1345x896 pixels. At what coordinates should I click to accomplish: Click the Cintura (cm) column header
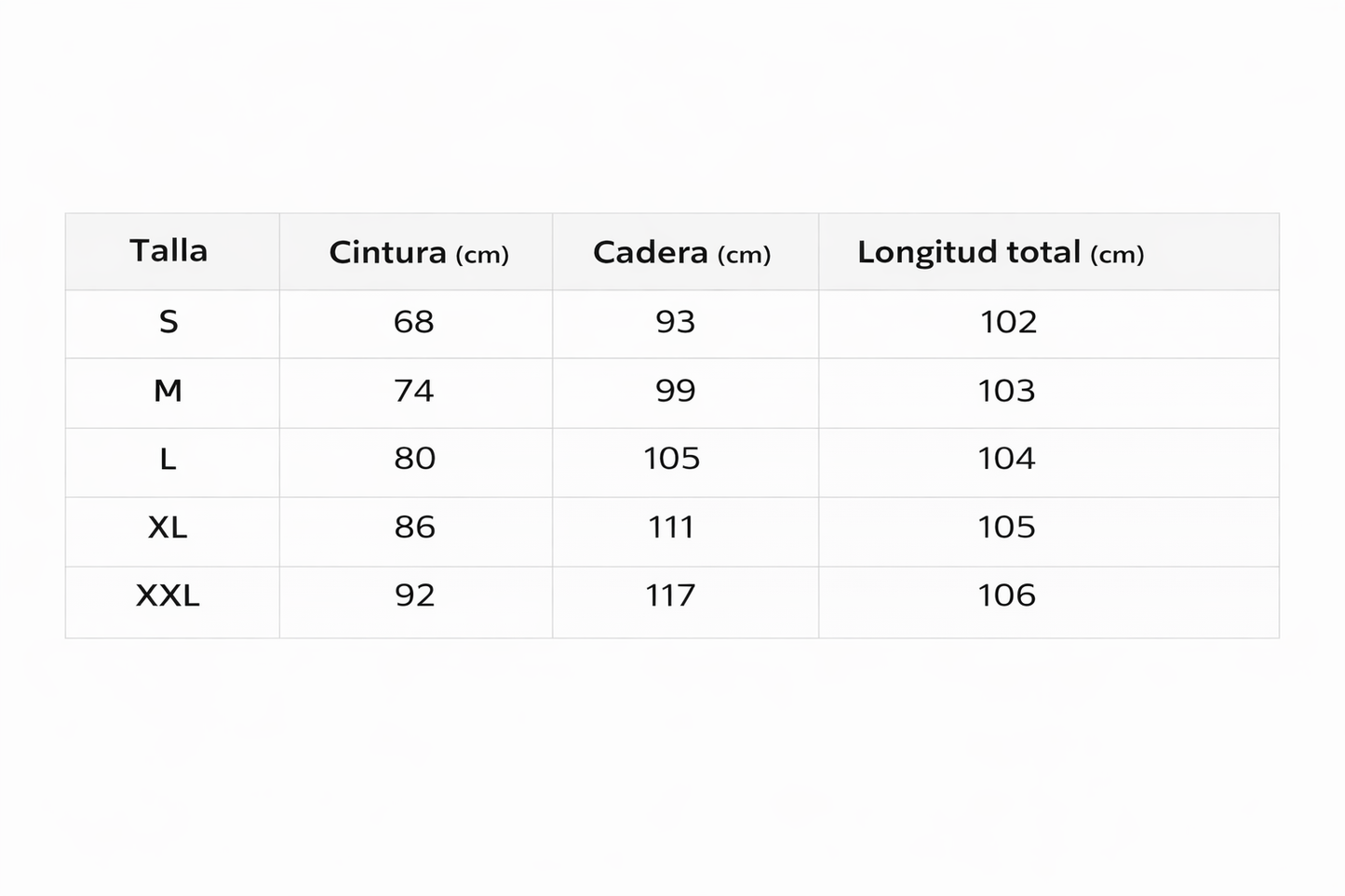tap(419, 252)
